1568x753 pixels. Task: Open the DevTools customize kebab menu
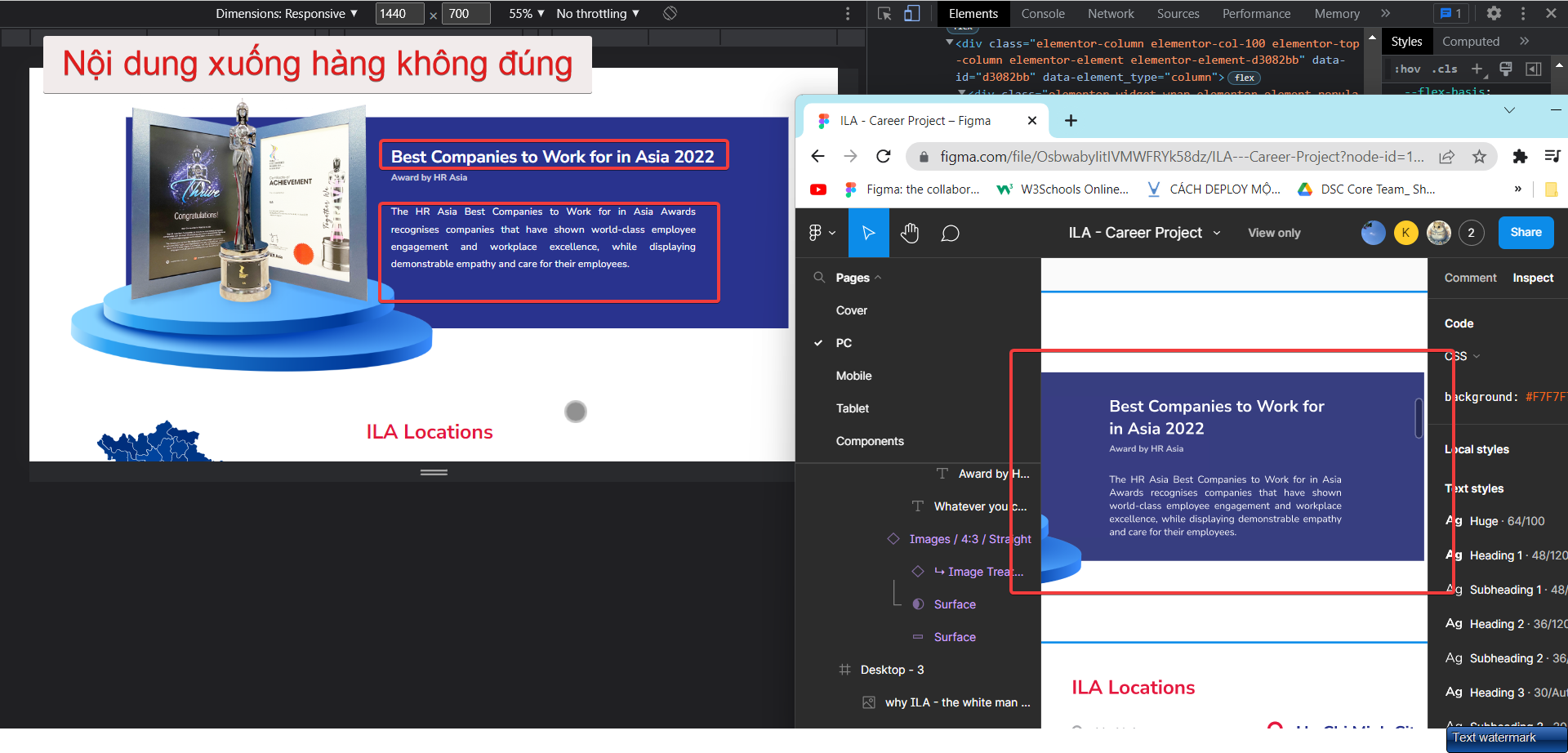coord(1523,14)
